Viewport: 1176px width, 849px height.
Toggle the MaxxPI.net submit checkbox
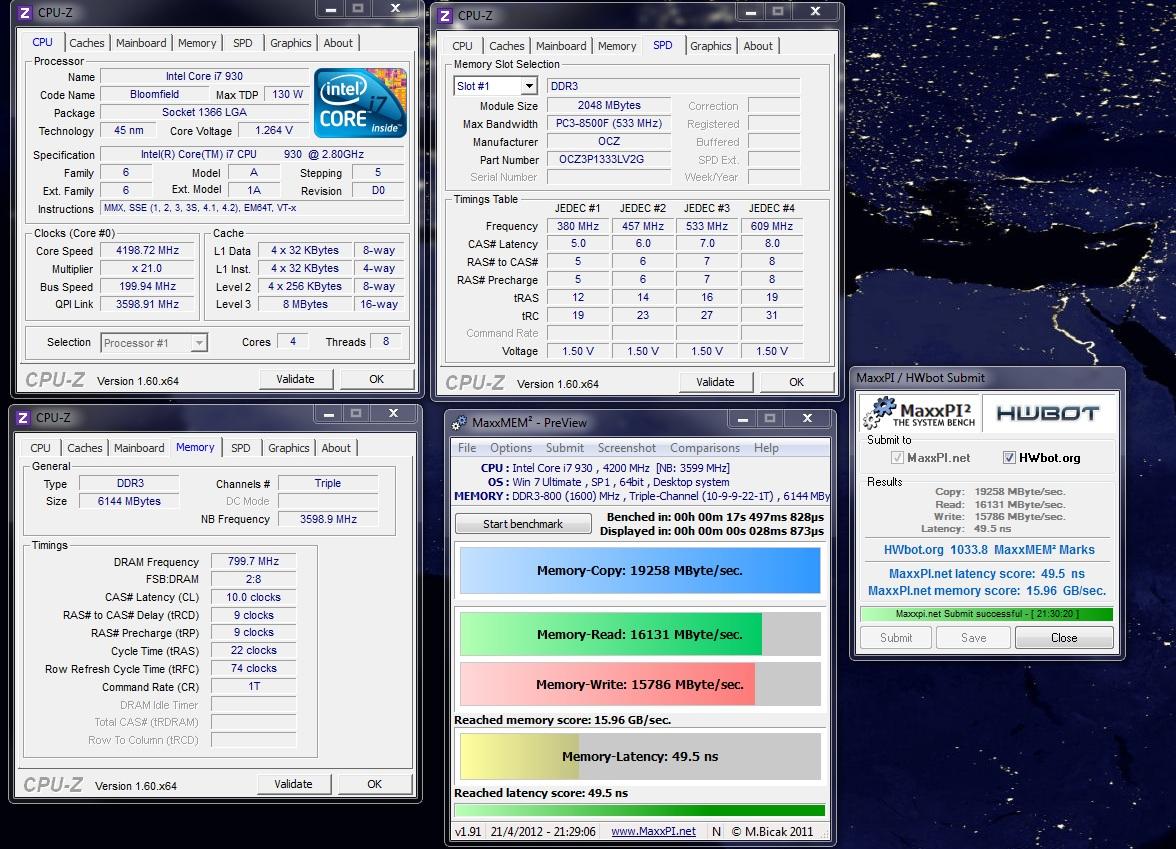896,458
